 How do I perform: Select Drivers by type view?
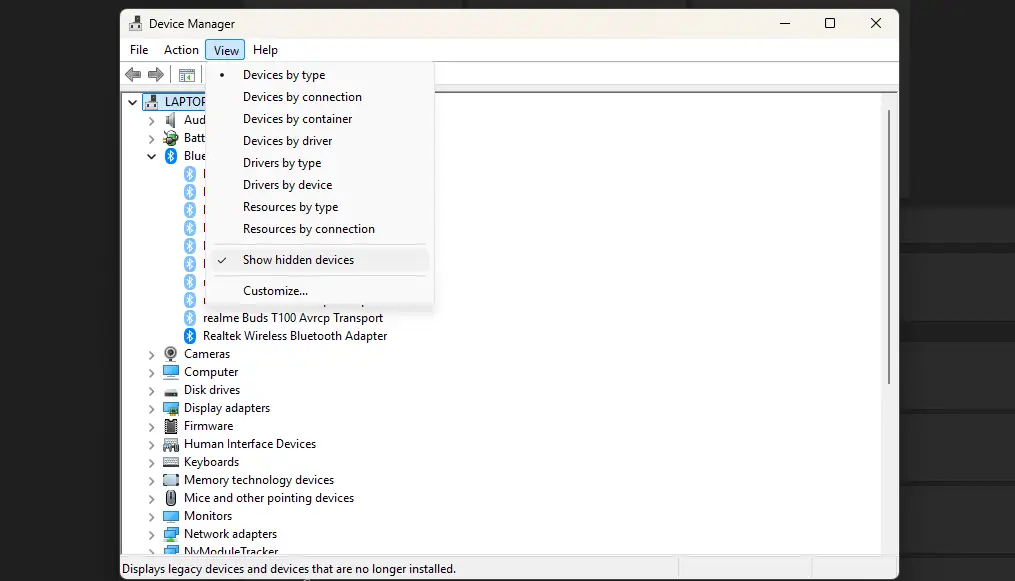(282, 162)
